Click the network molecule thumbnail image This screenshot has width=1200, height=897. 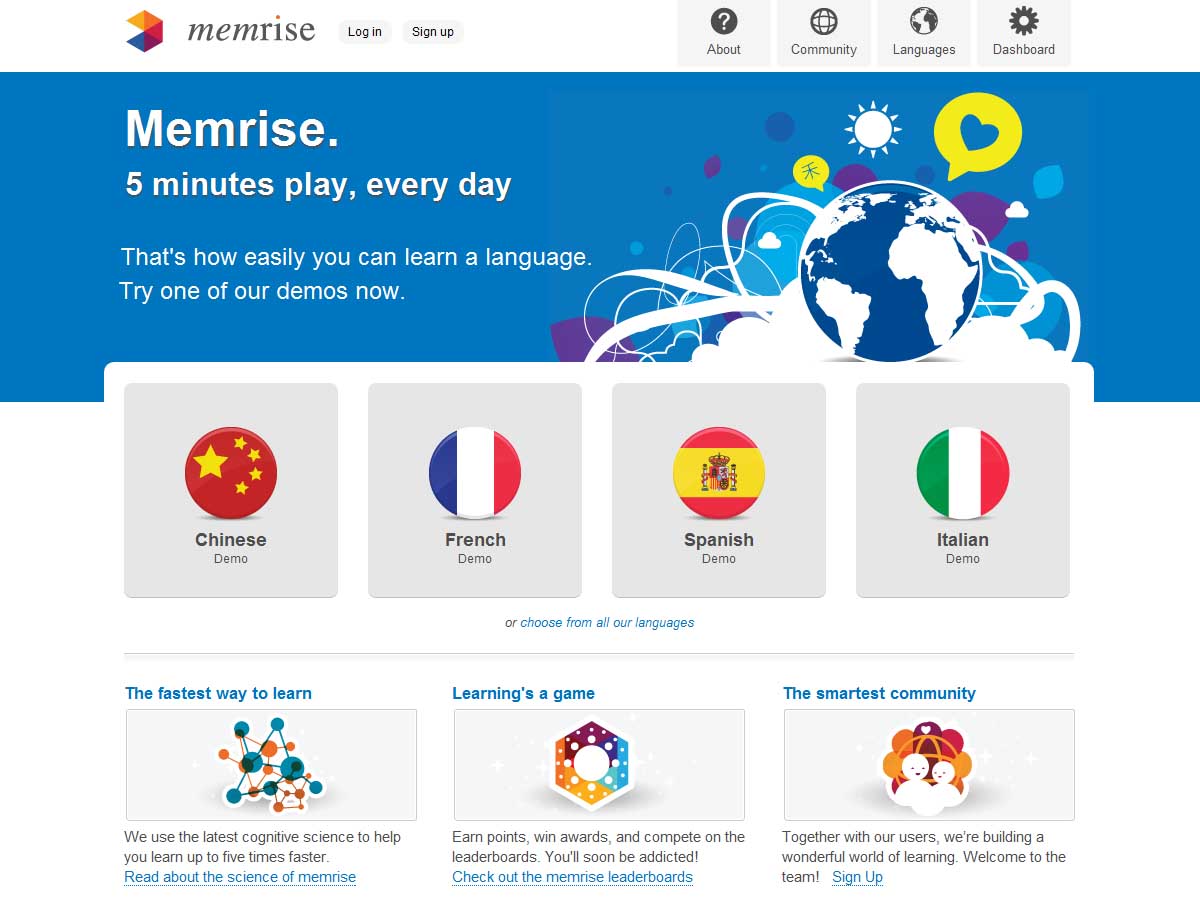[x=271, y=765]
